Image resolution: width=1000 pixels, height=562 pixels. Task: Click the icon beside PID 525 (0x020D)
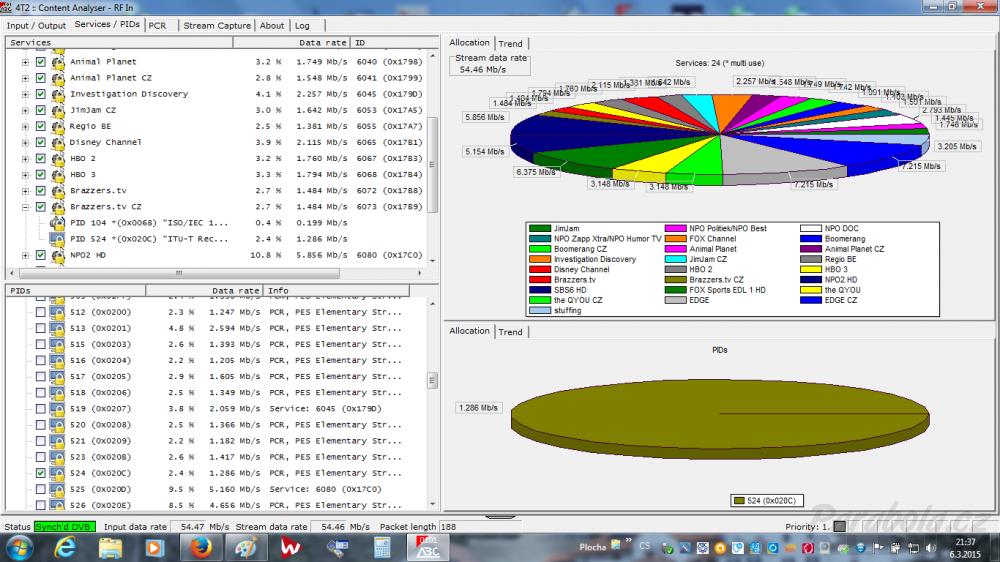click(57, 489)
